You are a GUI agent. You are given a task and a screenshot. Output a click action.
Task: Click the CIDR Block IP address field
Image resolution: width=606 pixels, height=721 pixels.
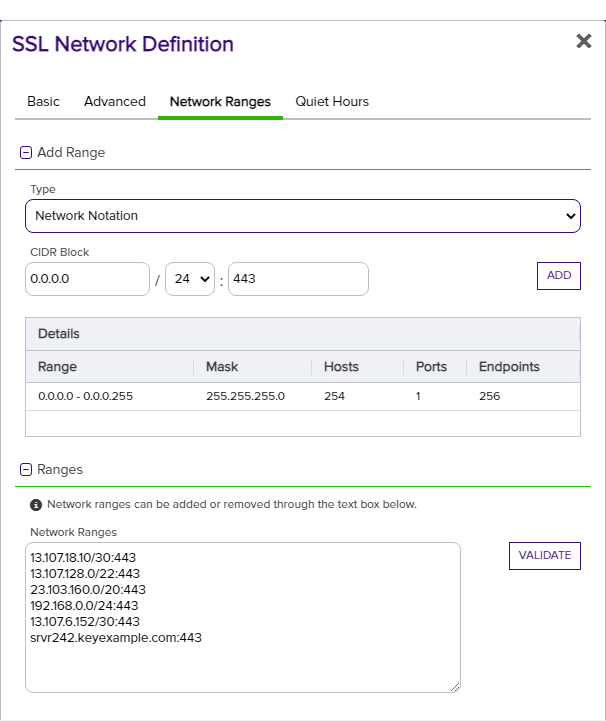[x=87, y=279]
